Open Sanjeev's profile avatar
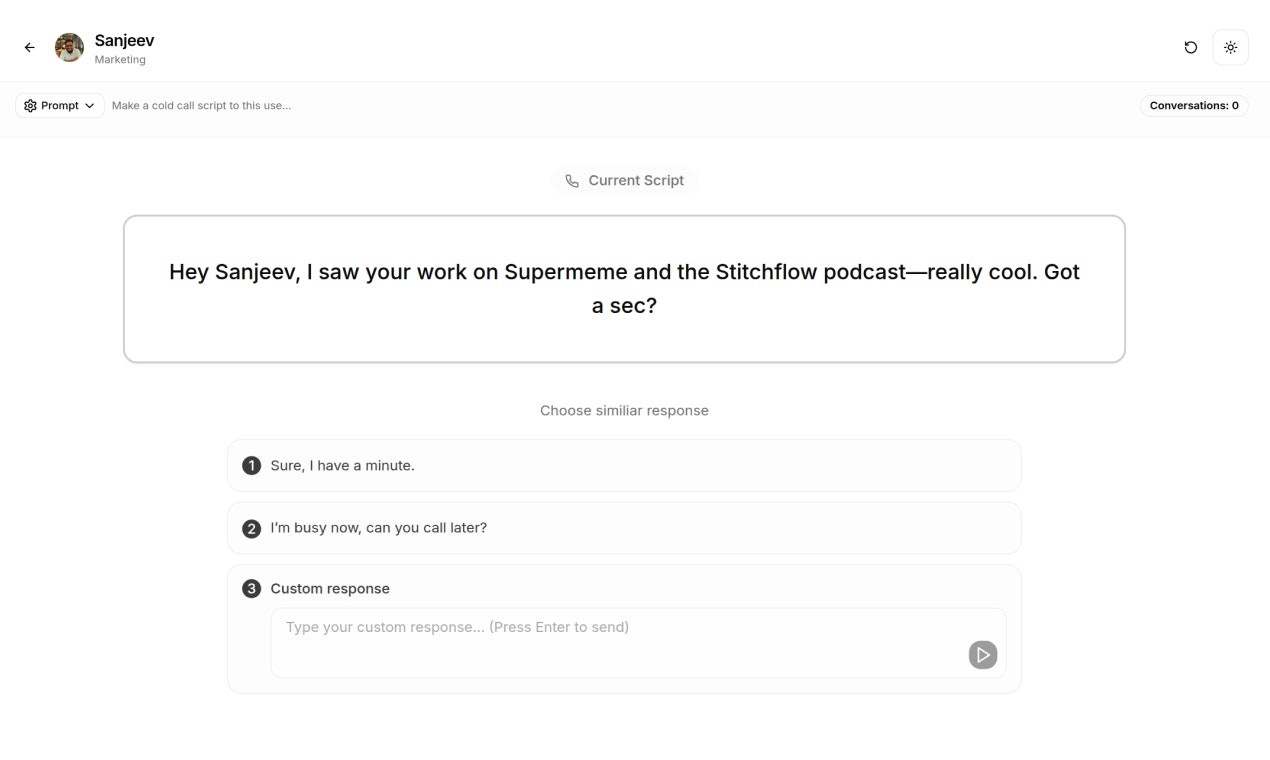 (69, 47)
